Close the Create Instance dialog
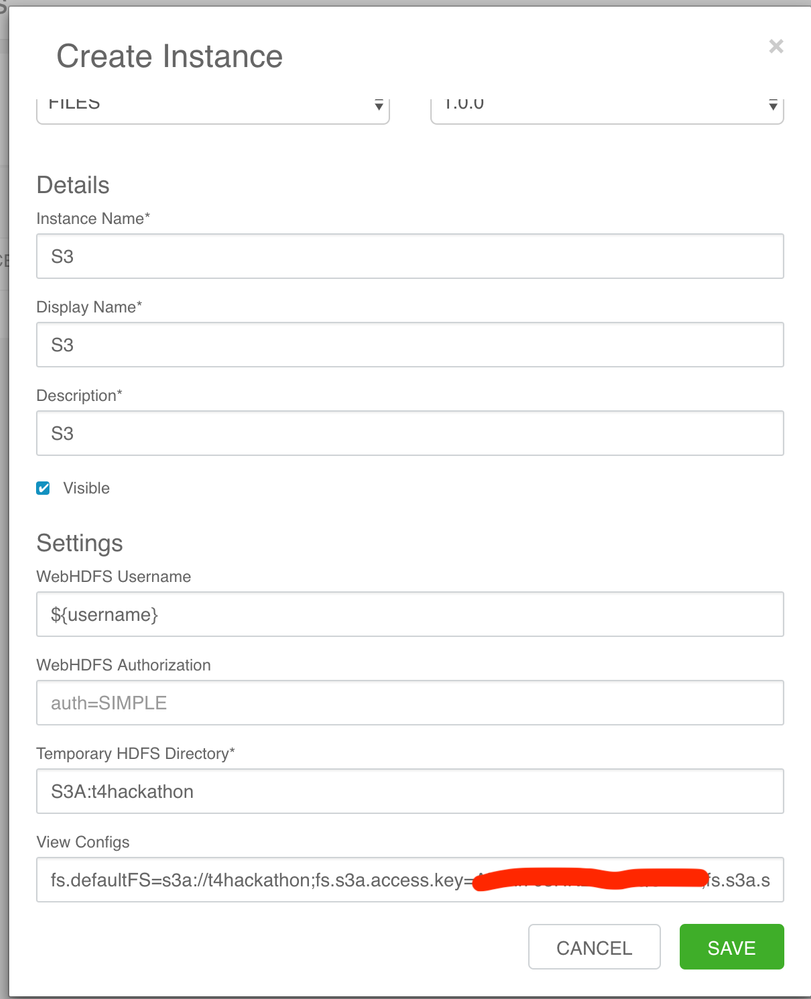The width and height of the screenshot is (811, 999). pos(776,46)
